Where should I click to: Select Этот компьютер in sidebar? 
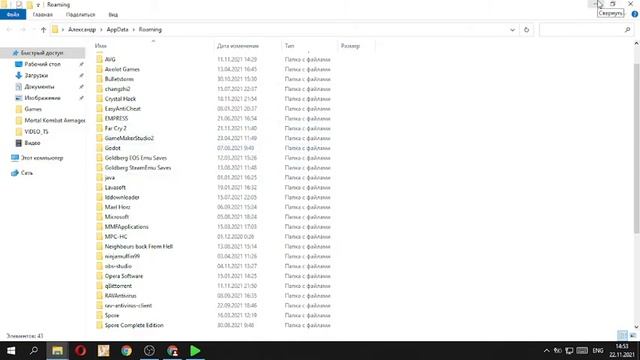(42, 158)
